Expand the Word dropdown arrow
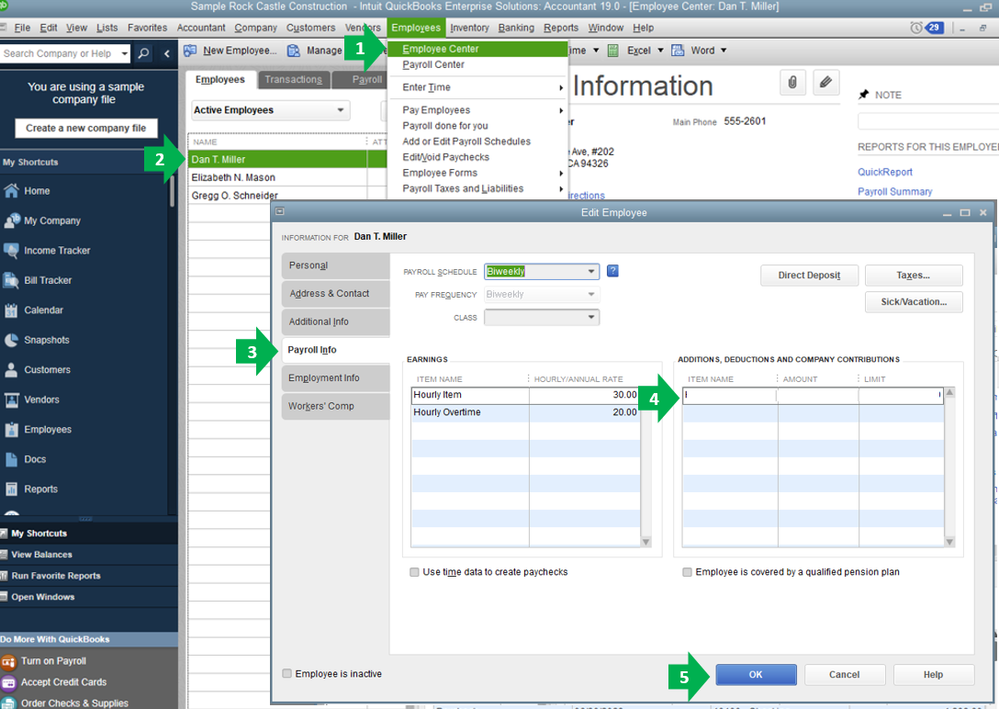 [724, 50]
